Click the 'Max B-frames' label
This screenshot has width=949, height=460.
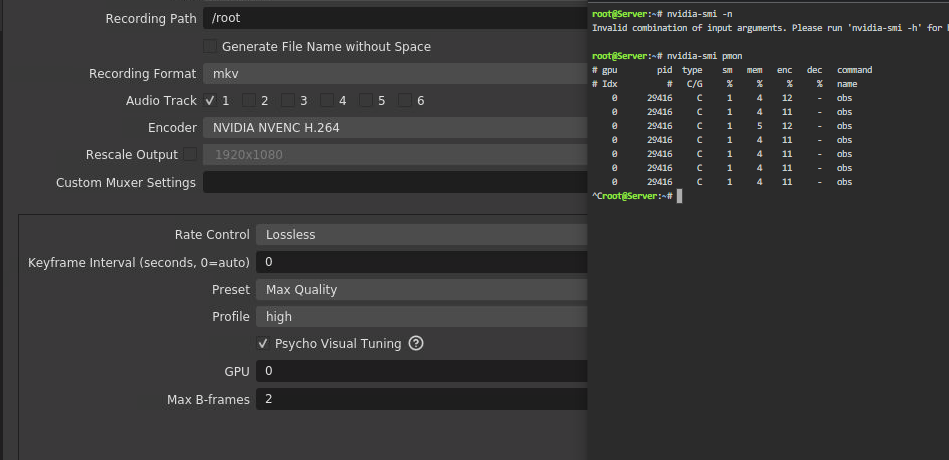point(208,399)
